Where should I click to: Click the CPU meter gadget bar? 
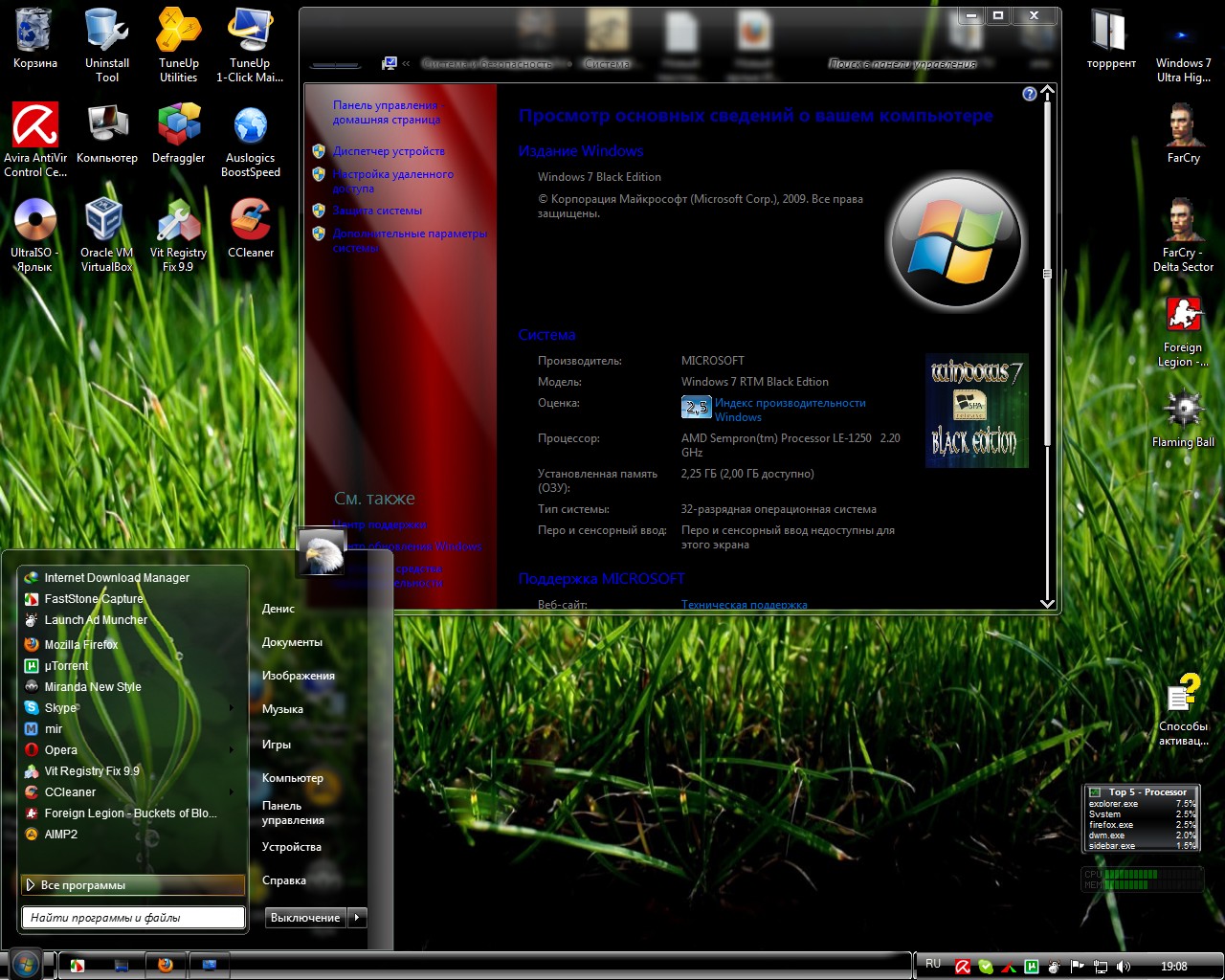(1142, 874)
